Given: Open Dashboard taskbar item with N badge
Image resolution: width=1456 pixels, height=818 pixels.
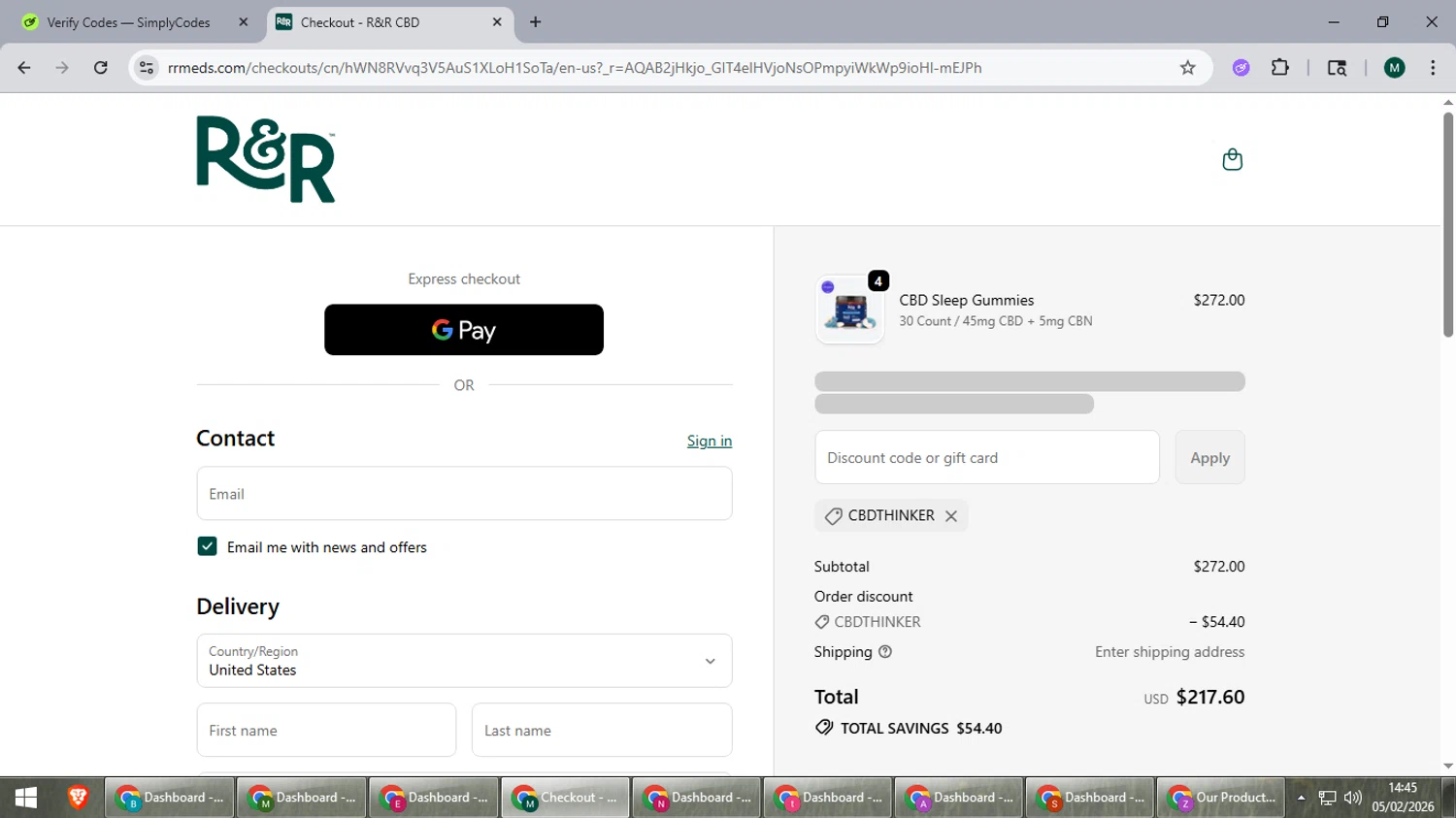Looking at the screenshot, I should [x=697, y=798].
